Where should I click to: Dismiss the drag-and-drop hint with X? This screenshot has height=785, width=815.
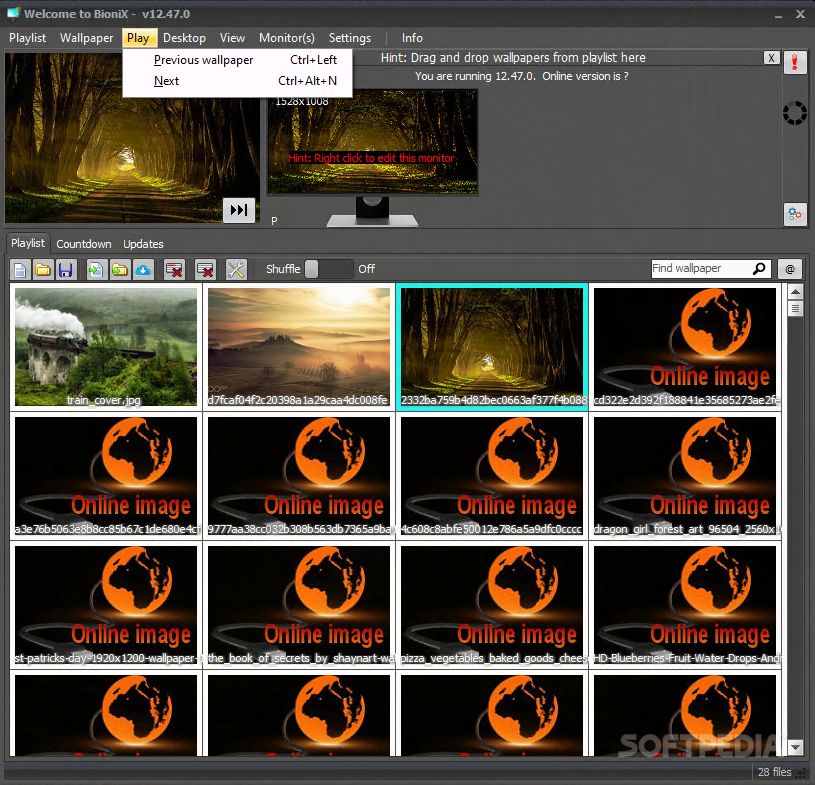click(771, 58)
